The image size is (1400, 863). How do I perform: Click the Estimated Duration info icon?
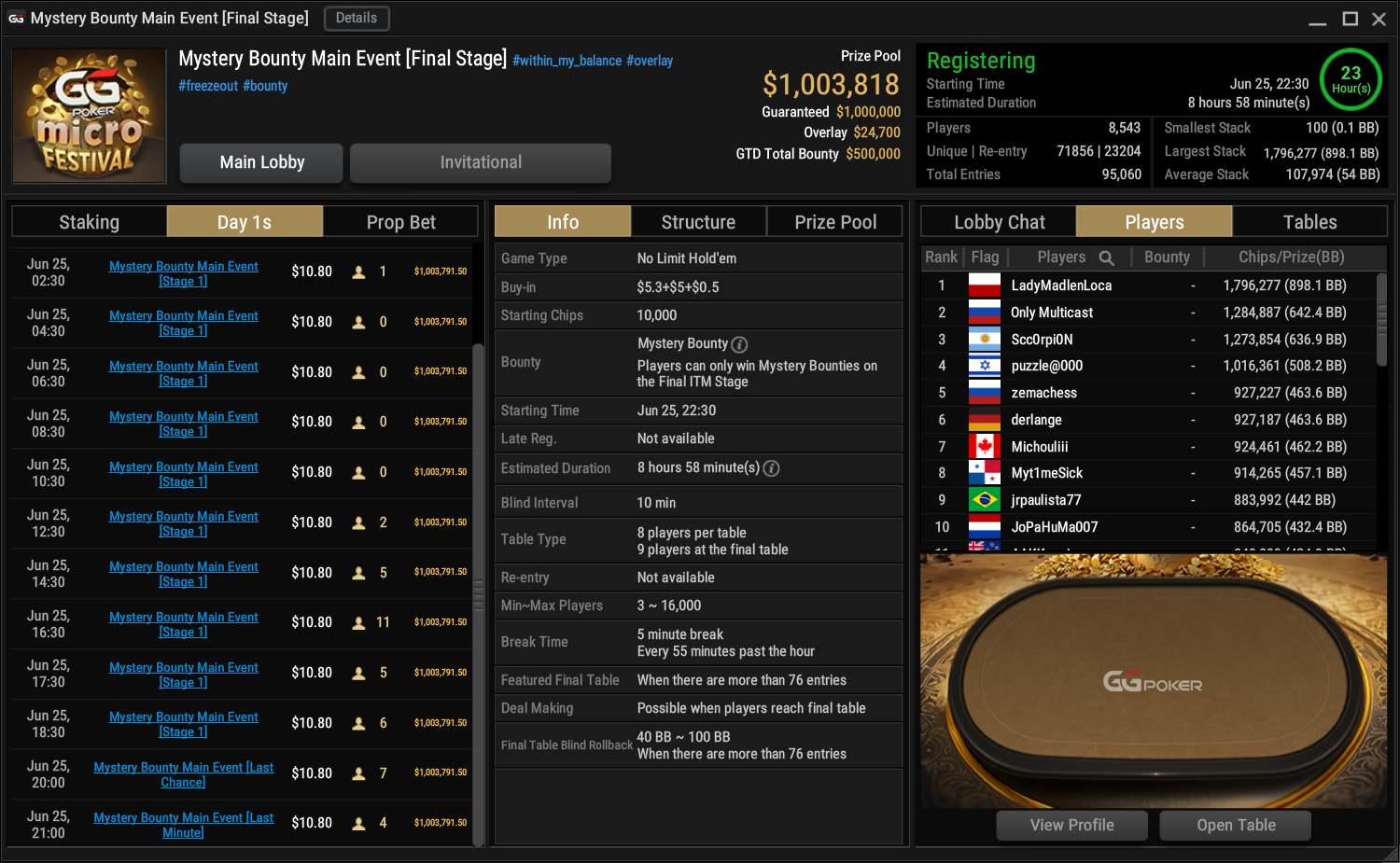coord(771,468)
